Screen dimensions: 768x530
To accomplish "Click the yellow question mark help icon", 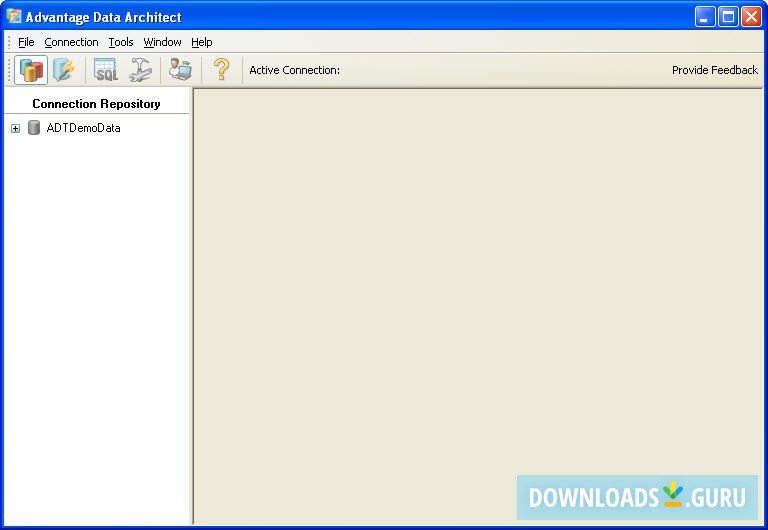I will pos(221,70).
